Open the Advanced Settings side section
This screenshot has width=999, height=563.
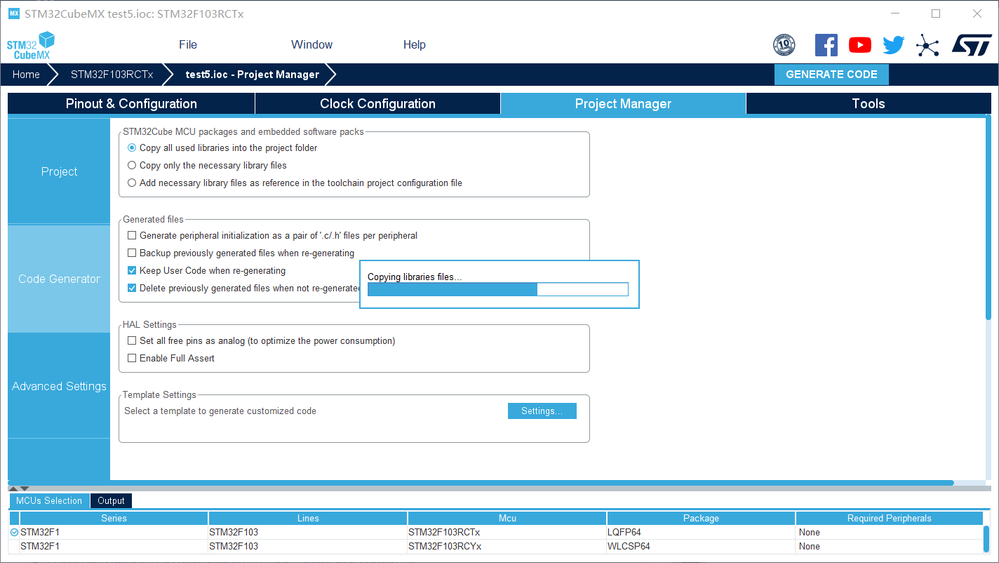[x=59, y=386]
